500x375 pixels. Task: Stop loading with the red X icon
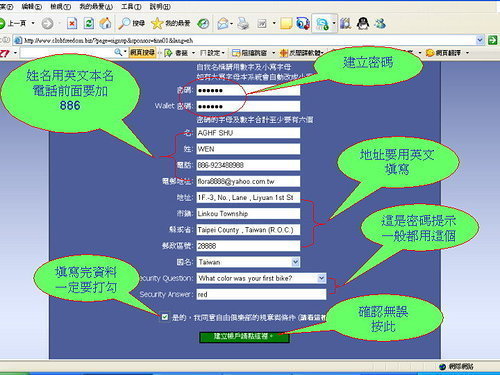tap(72, 23)
